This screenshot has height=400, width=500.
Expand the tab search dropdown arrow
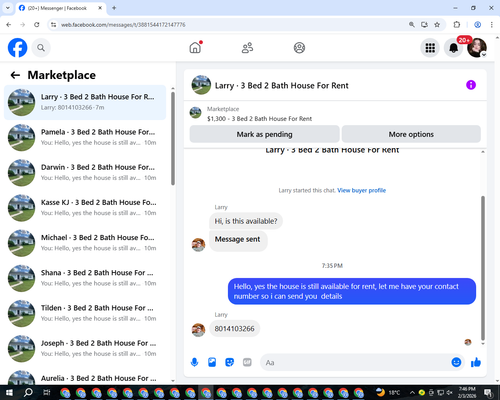click(8, 8)
